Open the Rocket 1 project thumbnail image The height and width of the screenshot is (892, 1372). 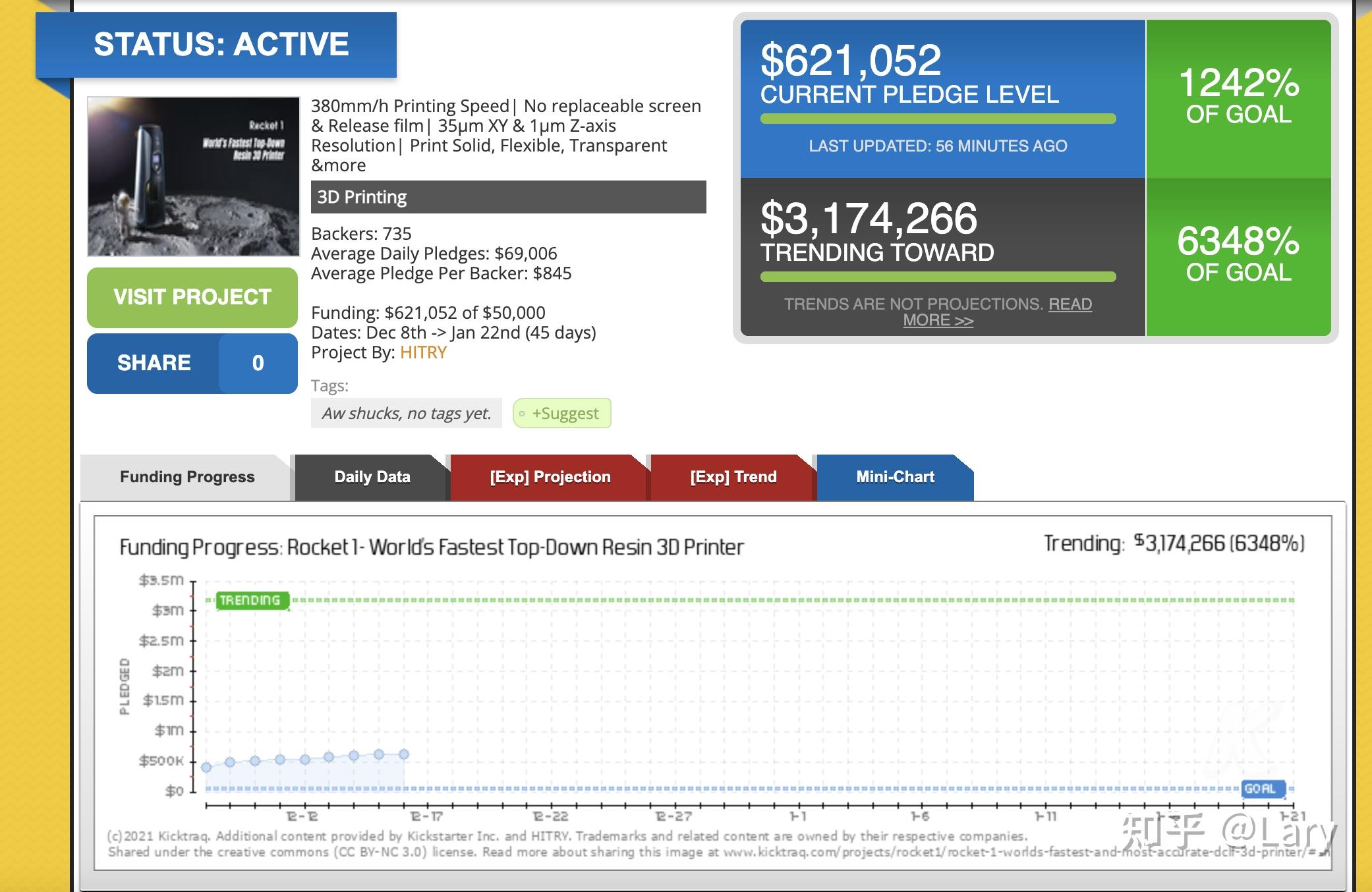pos(194,177)
